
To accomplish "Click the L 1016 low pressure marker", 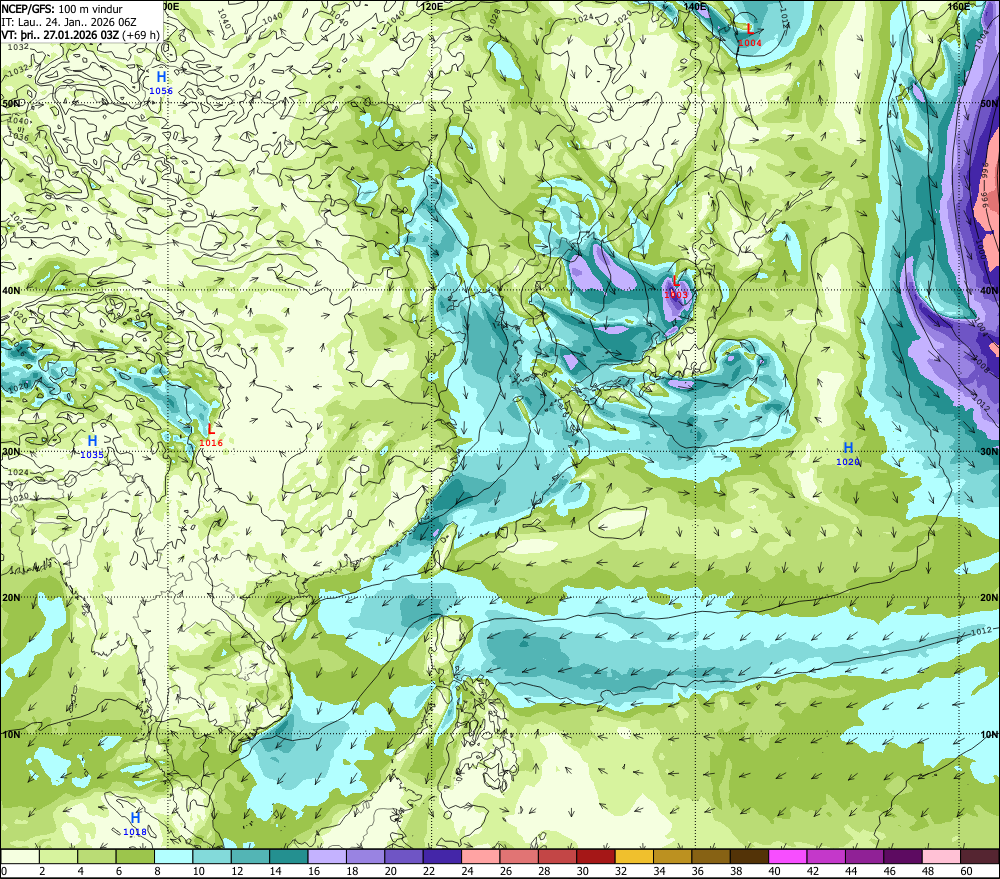I will pyautogui.click(x=211, y=435).
